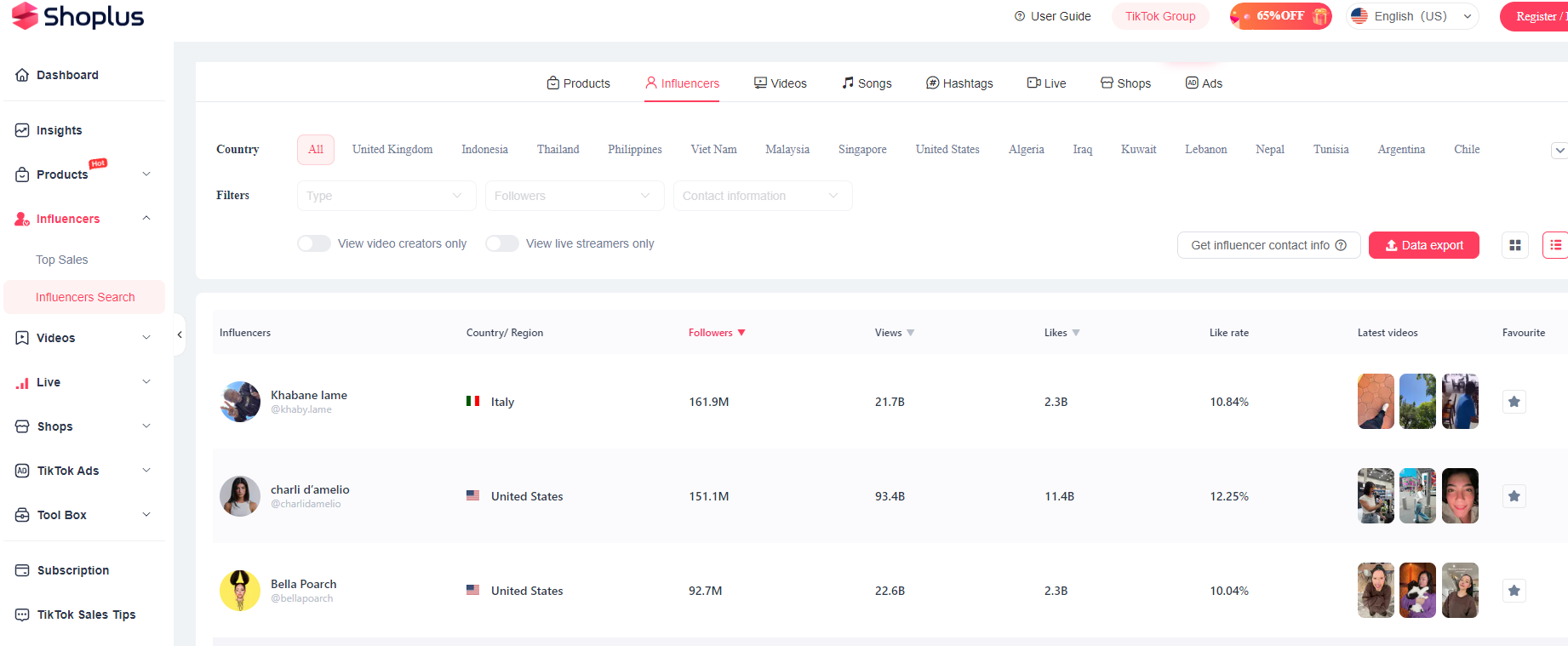Filter by Indonesia country
1568x646 pixels.
pyautogui.click(x=484, y=149)
